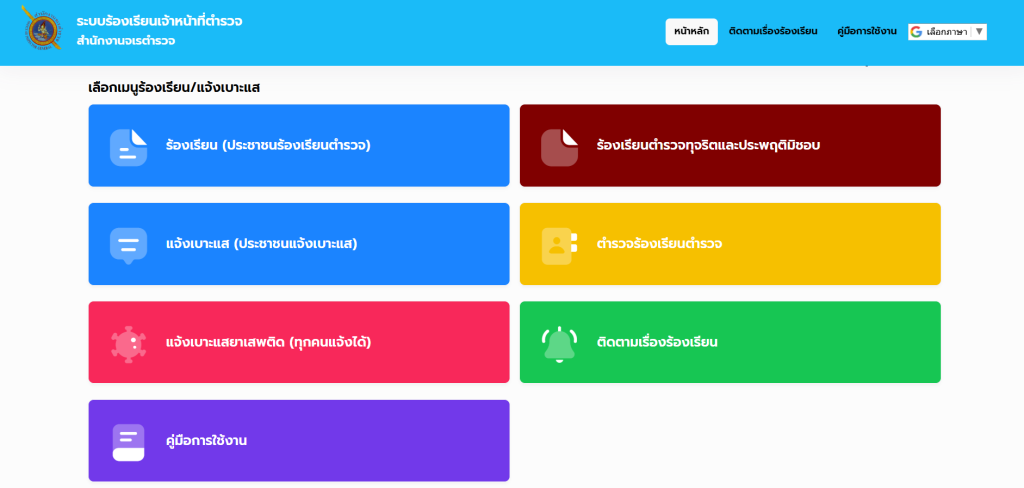Select the หน้าหลัก navigation tab

(x=691, y=32)
